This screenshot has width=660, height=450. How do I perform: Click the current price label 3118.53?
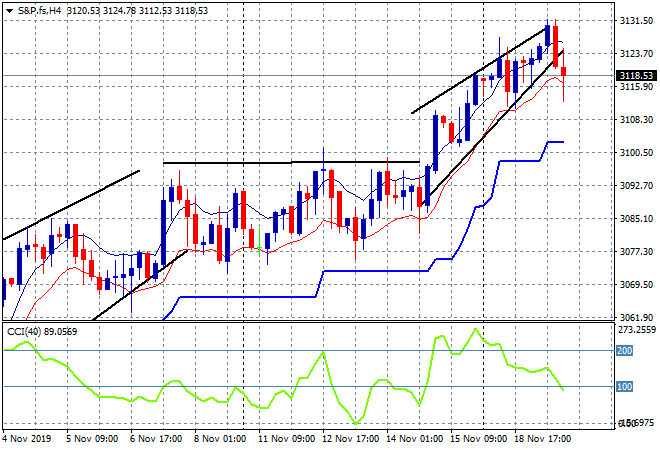pyautogui.click(x=636, y=76)
